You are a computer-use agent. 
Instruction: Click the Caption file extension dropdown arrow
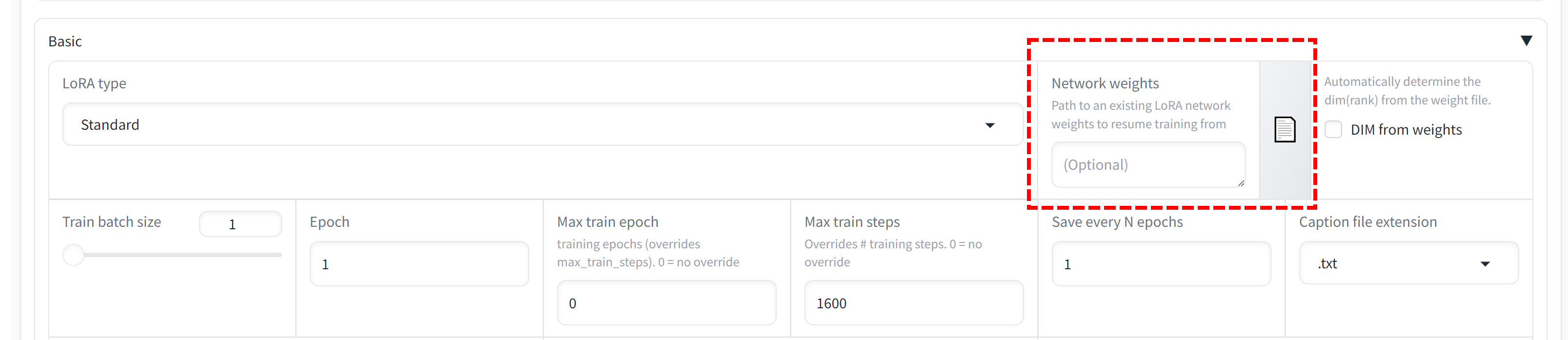tap(1485, 264)
